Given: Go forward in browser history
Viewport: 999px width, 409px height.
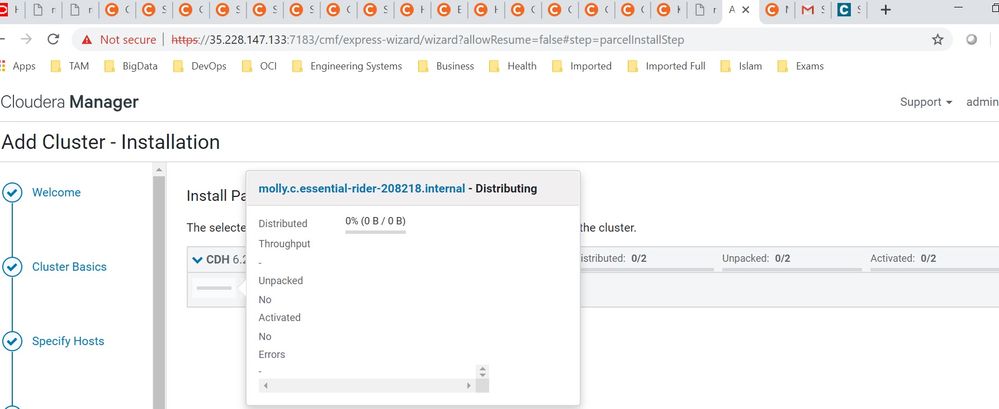Looking at the screenshot, I should point(26,39).
